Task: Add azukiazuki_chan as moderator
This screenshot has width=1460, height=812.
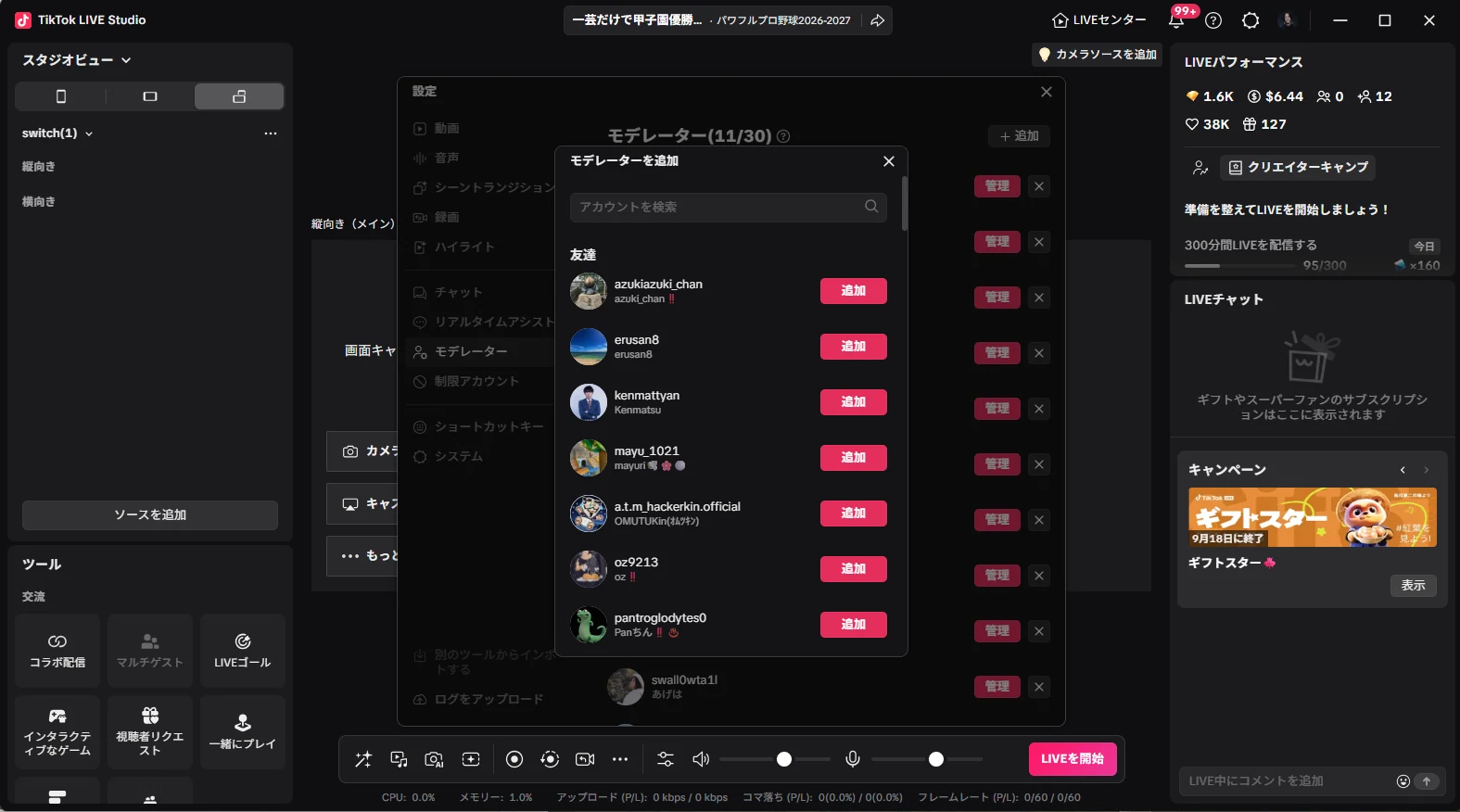Action: (x=854, y=291)
